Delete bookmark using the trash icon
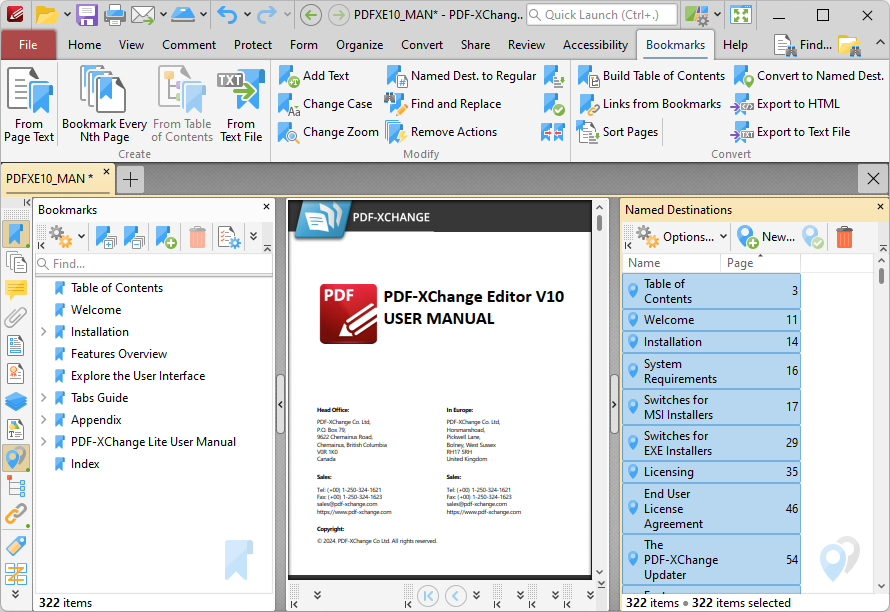Screen dimensions: 890x612 pyautogui.click(x=197, y=237)
